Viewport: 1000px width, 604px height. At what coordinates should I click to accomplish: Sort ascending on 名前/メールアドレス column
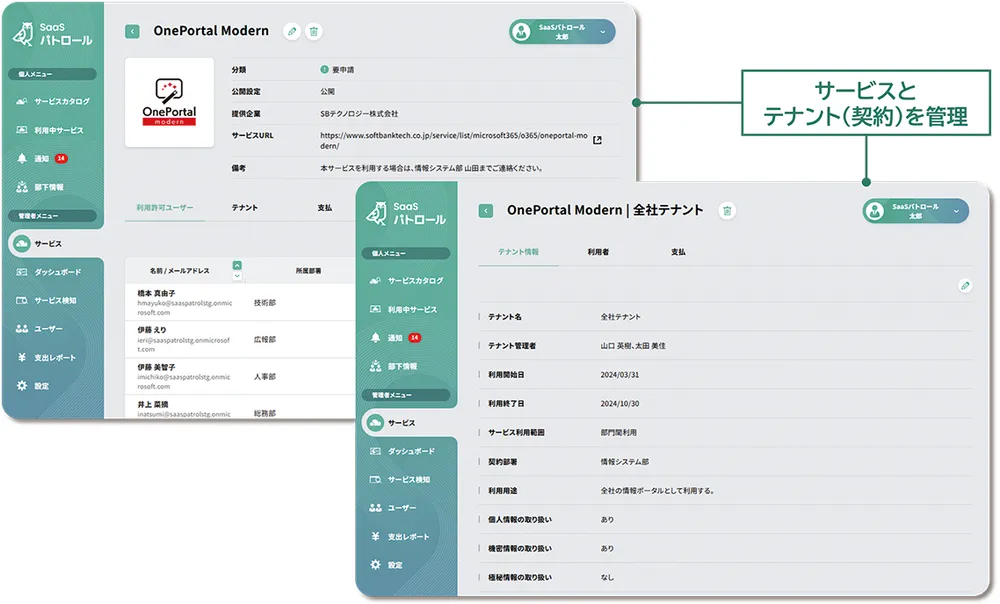pos(237,265)
